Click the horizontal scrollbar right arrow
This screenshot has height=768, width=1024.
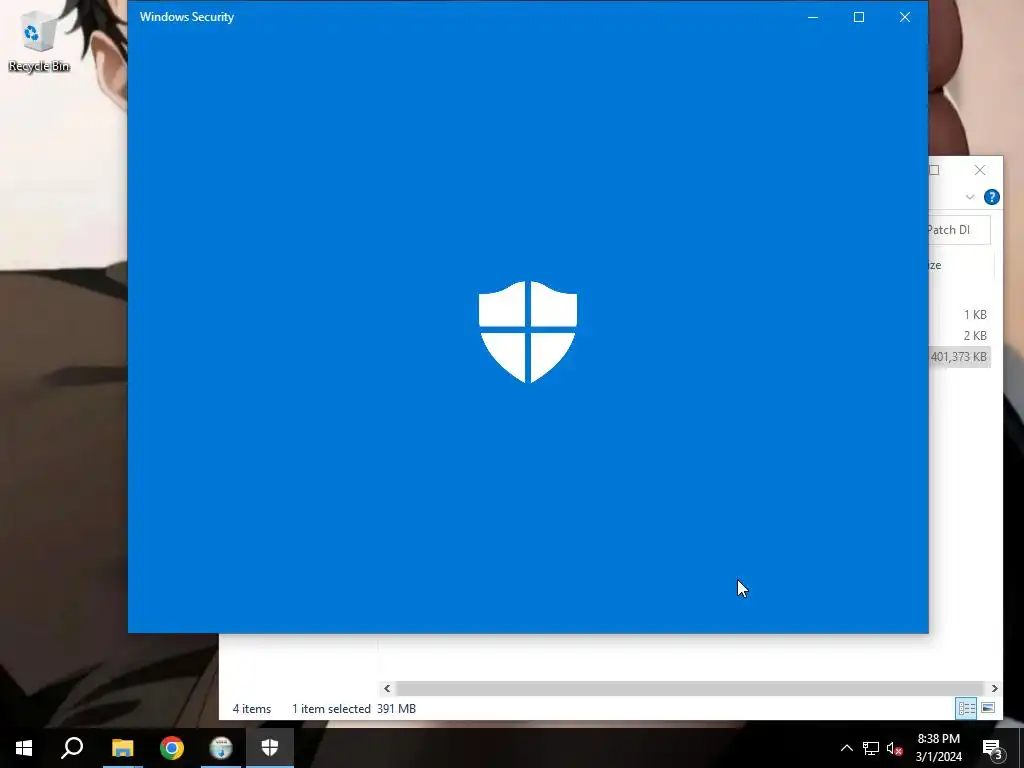994,688
